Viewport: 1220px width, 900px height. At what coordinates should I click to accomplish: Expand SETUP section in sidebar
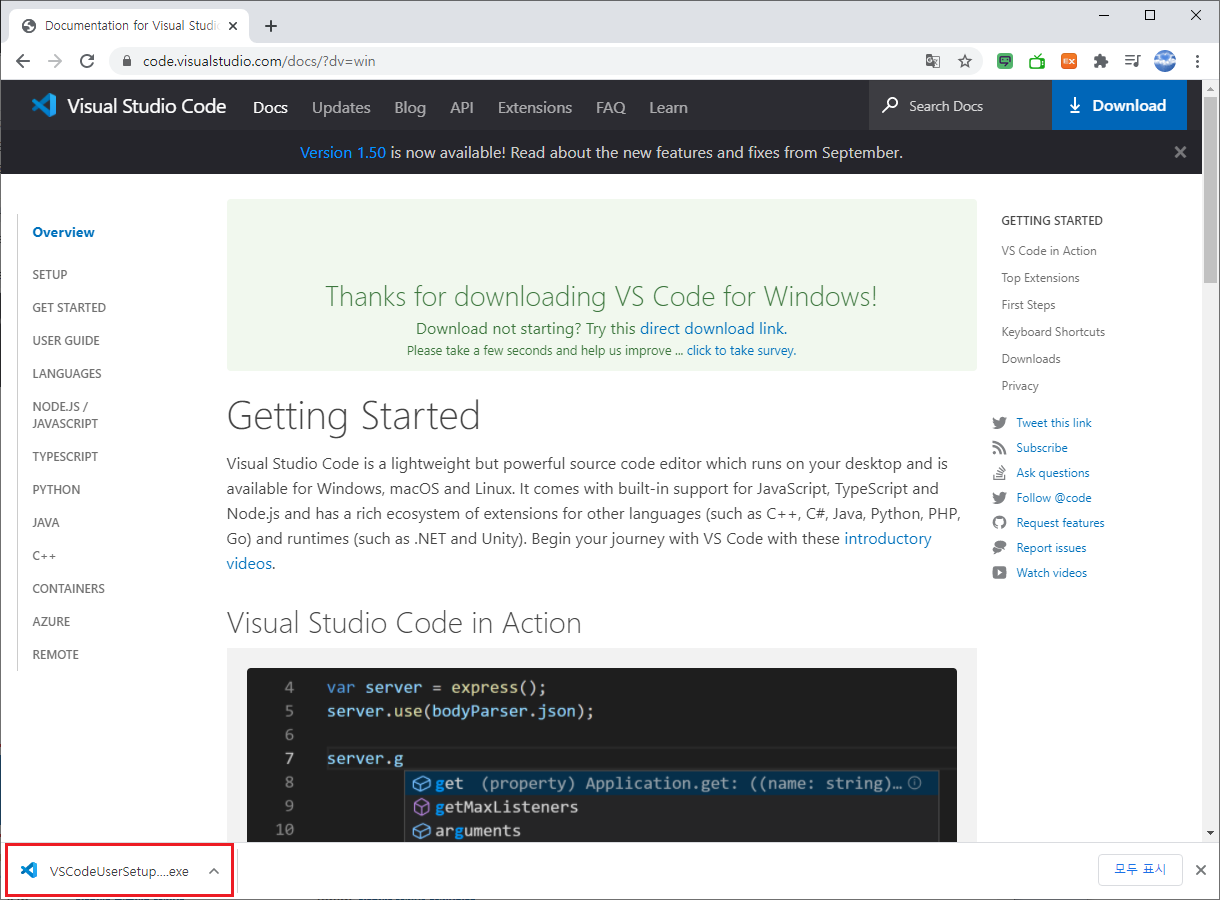tap(50, 274)
